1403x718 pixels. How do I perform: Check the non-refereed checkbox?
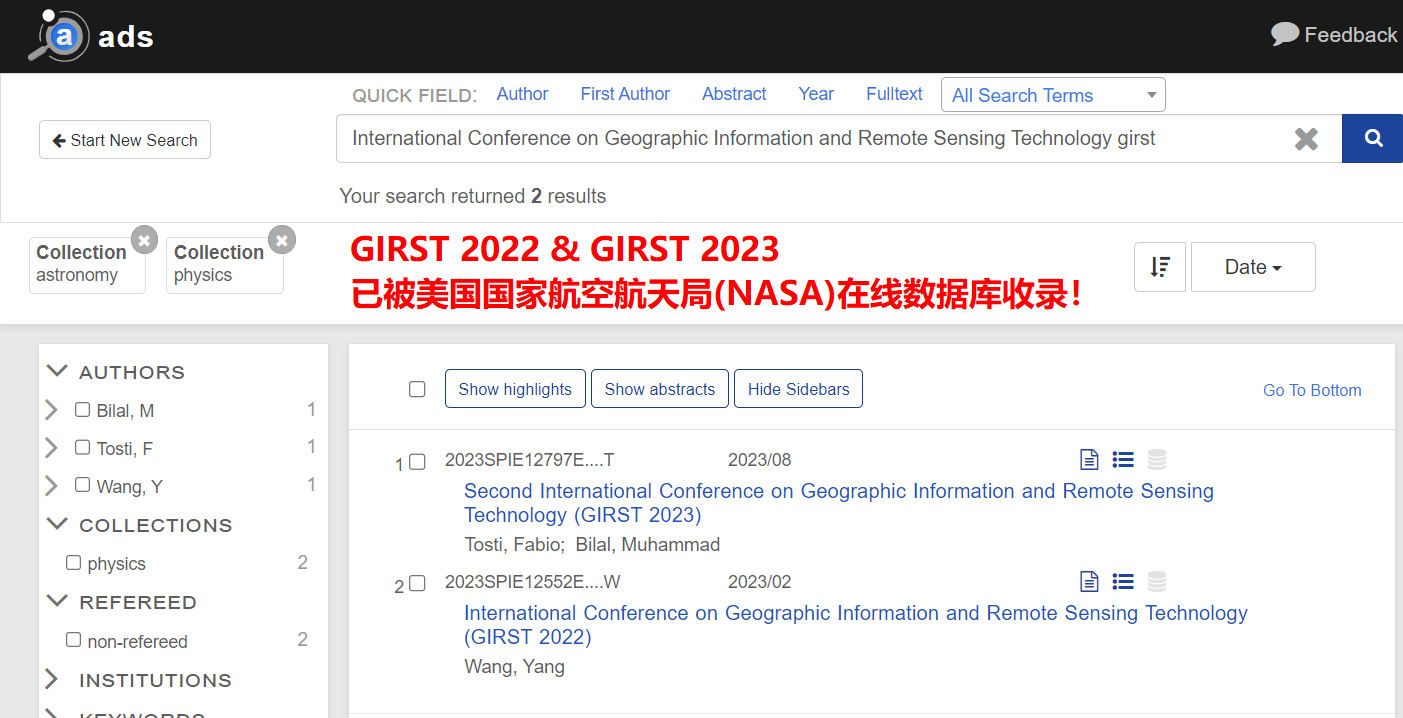(73, 639)
